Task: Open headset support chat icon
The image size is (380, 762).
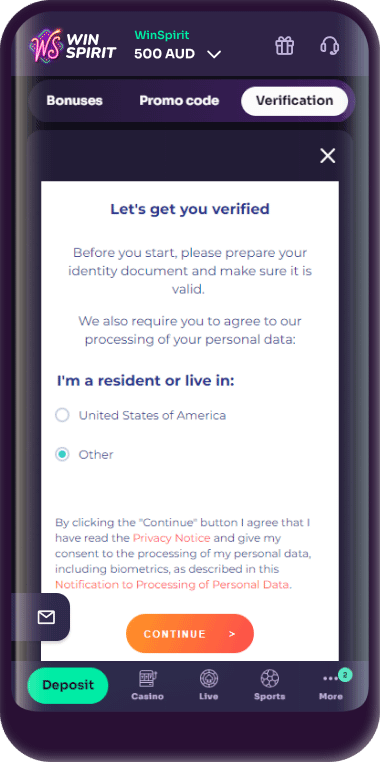Action: [x=329, y=46]
